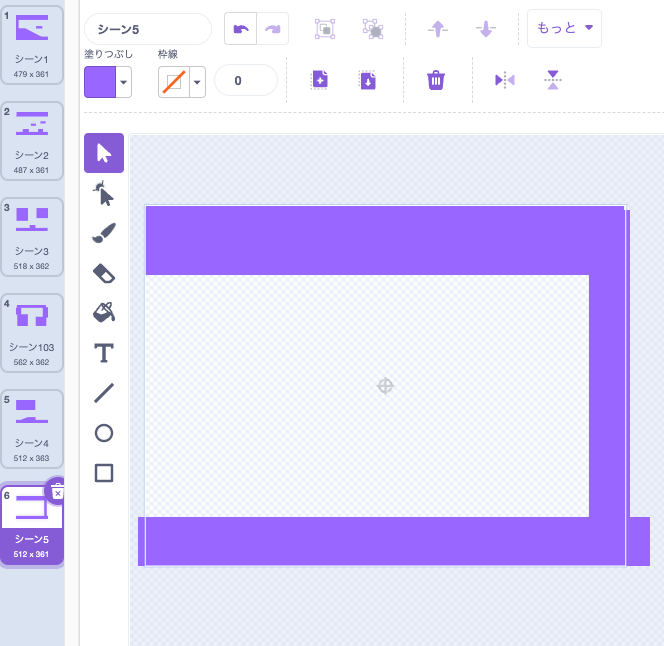Click the no-outline color swatch
This screenshot has height=646, width=664.
[174, 82]
